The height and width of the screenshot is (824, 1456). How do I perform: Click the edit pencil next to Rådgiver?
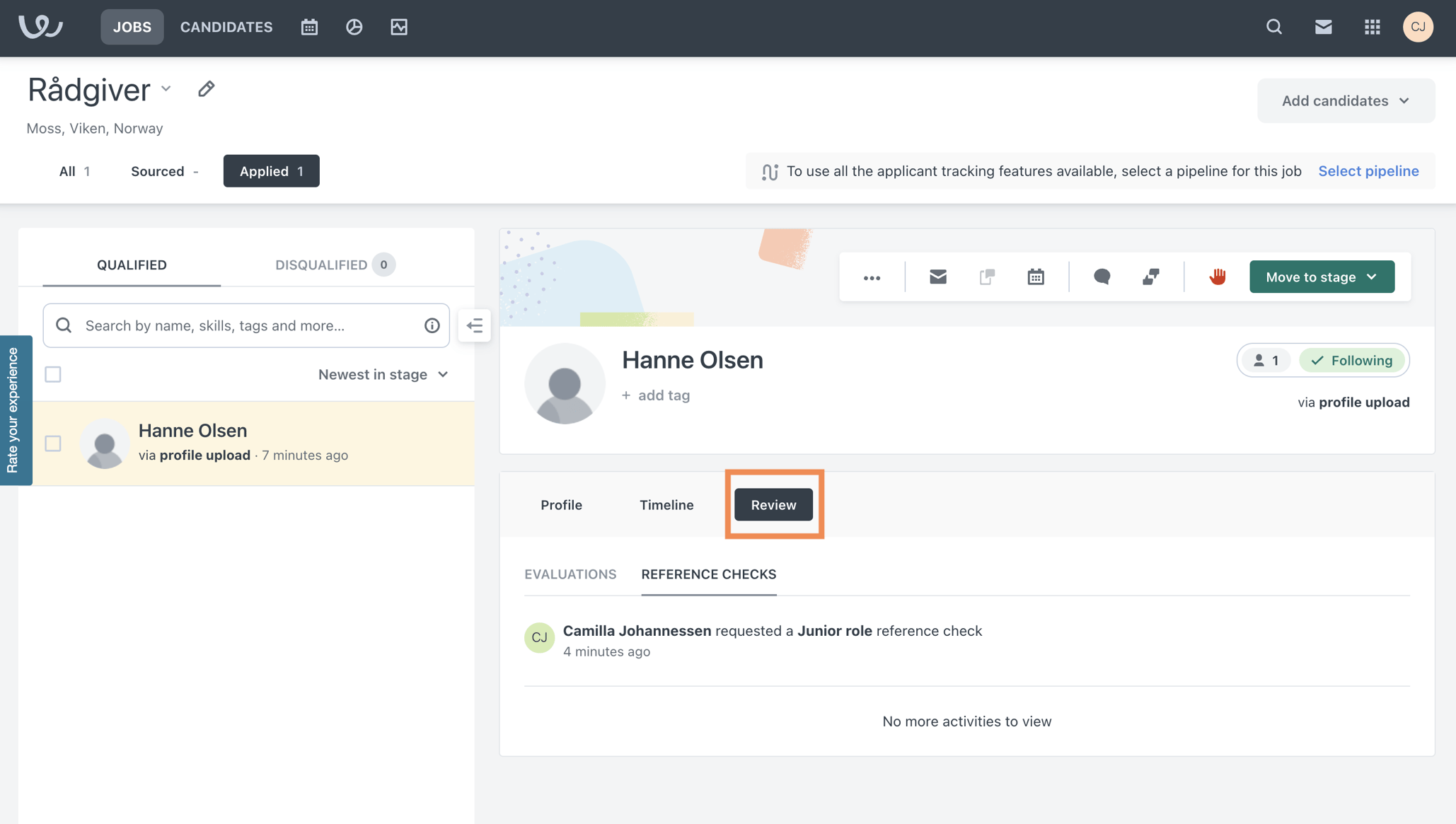[206, 89]
